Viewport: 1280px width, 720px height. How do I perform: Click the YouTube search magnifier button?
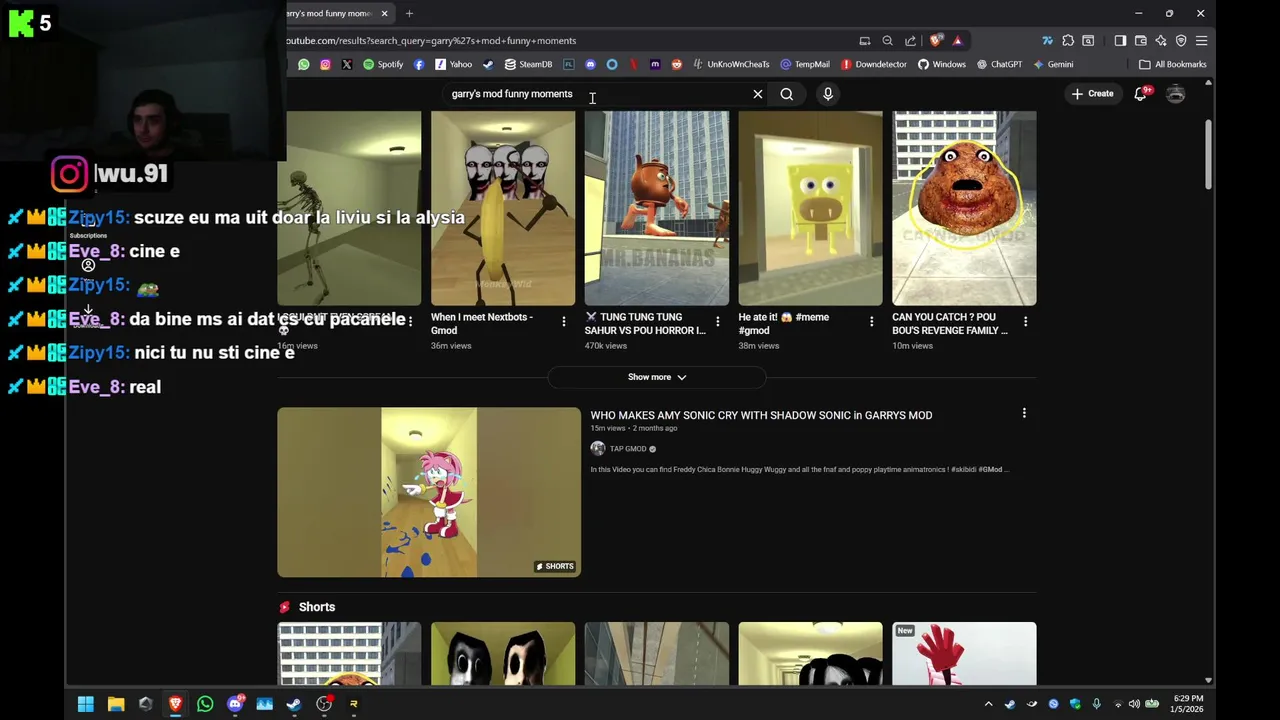pyautogui.click(x=787, y=94)
